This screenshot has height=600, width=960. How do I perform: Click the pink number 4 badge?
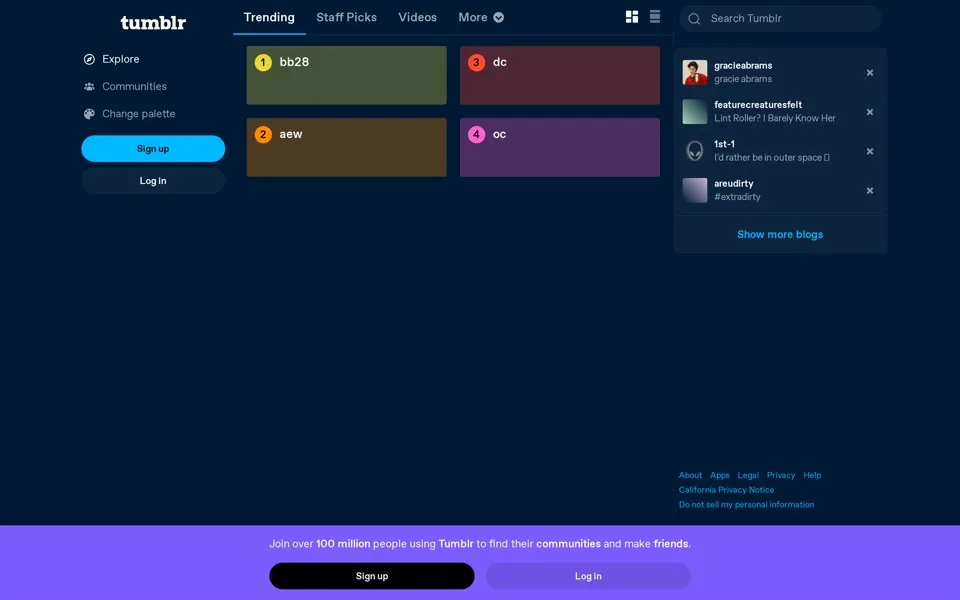tap(476, 135)
